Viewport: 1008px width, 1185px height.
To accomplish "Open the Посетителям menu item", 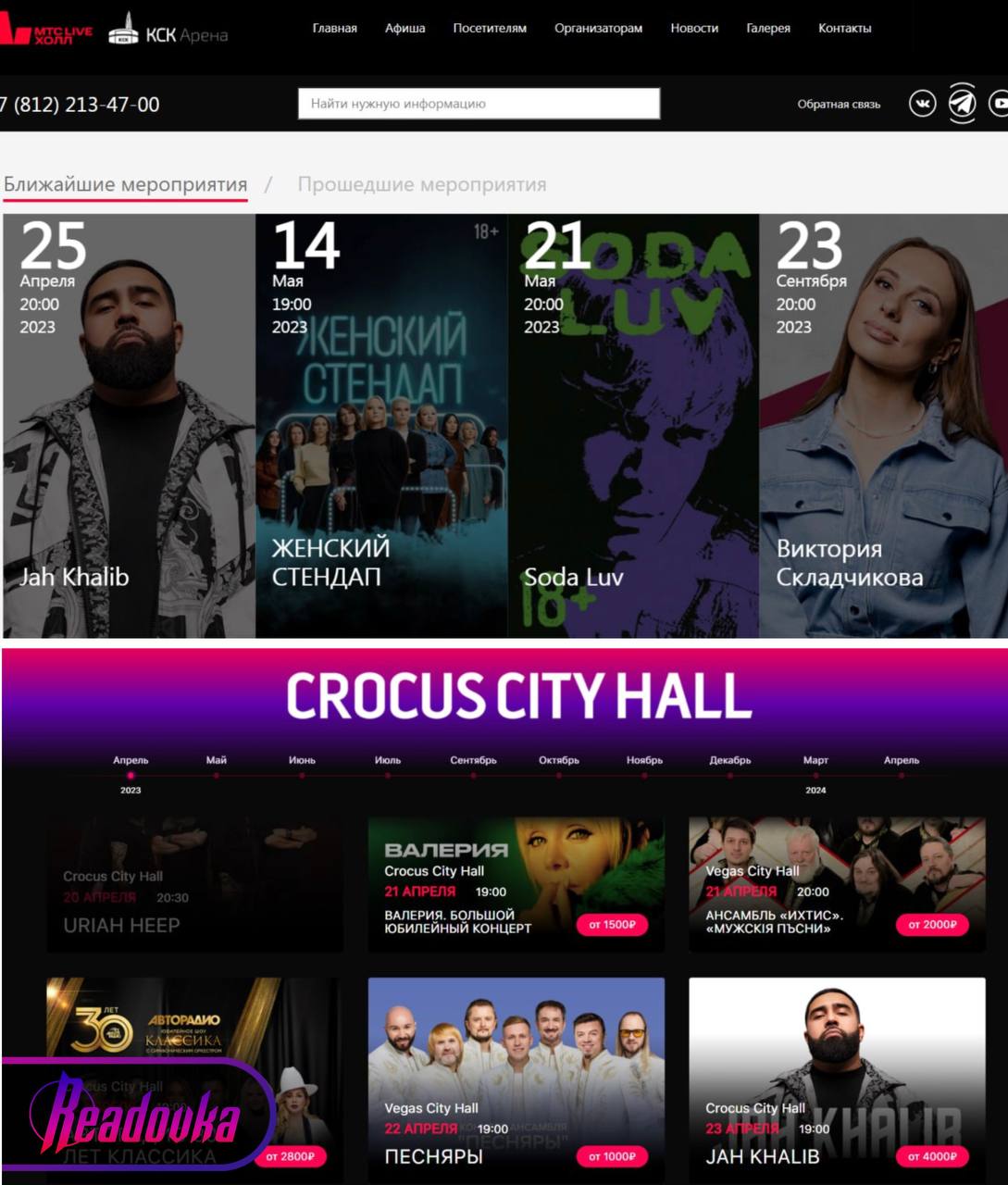I will tap(490, 29).
